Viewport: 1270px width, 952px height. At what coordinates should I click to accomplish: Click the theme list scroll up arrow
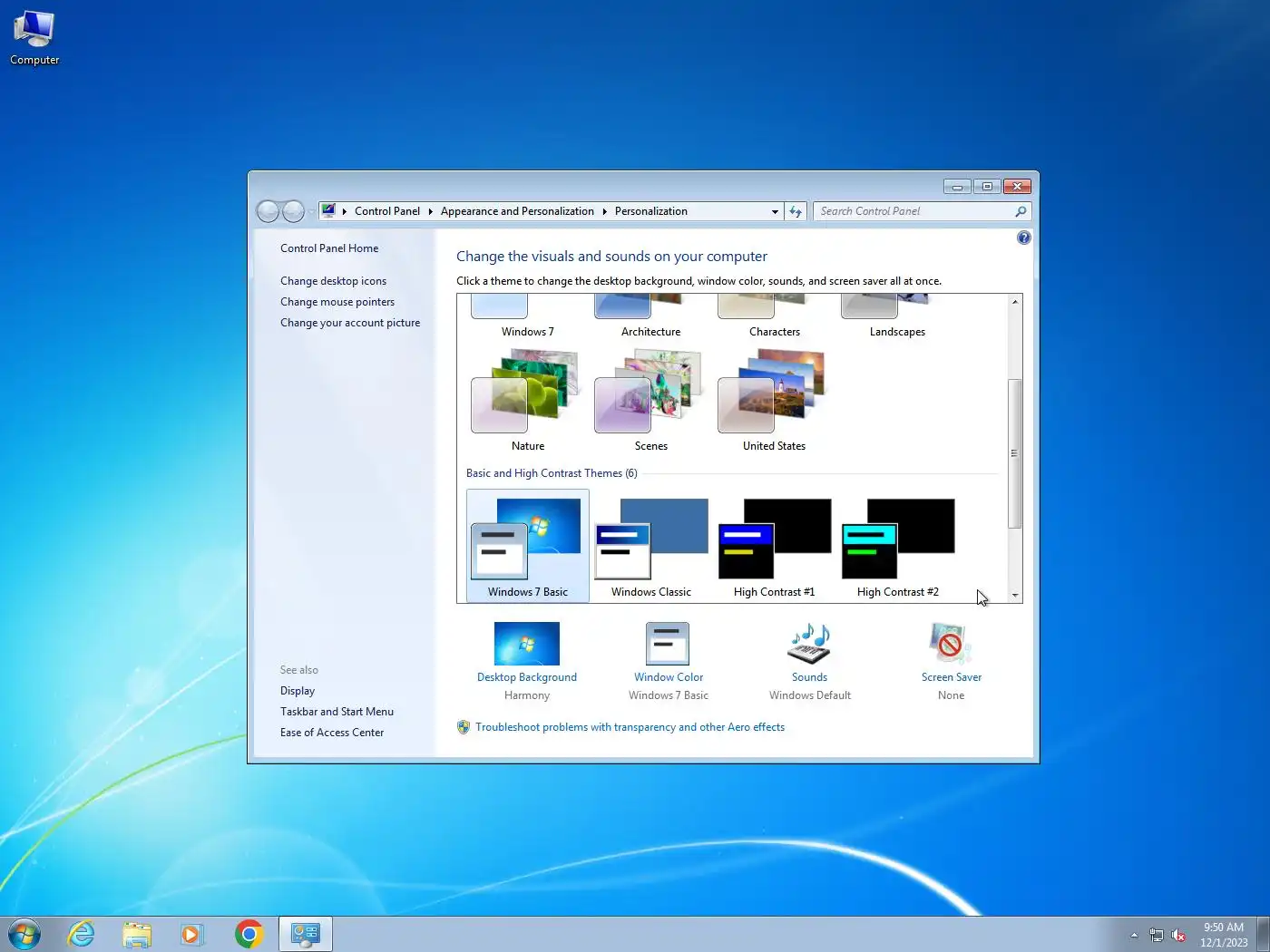coord(1015,302)
